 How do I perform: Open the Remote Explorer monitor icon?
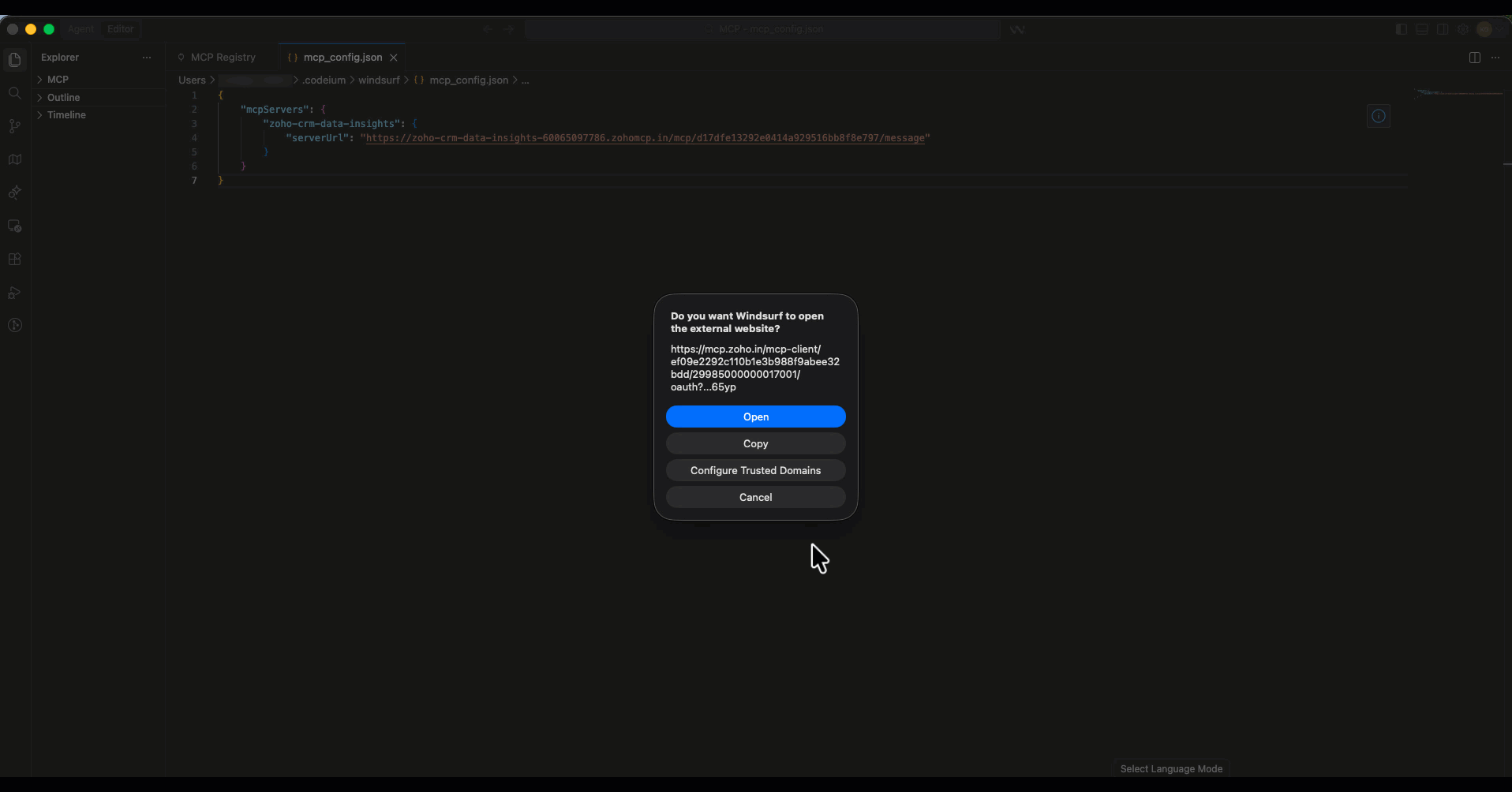point(15,226)
